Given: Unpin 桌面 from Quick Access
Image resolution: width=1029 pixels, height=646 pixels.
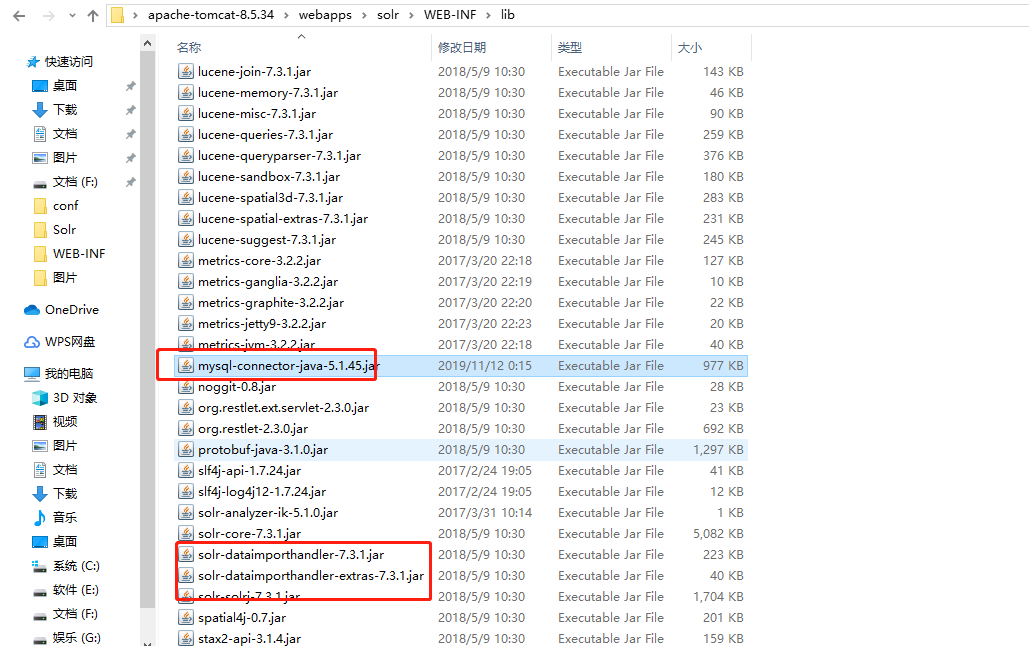Looking at the screenshot, I should point(130,85).
